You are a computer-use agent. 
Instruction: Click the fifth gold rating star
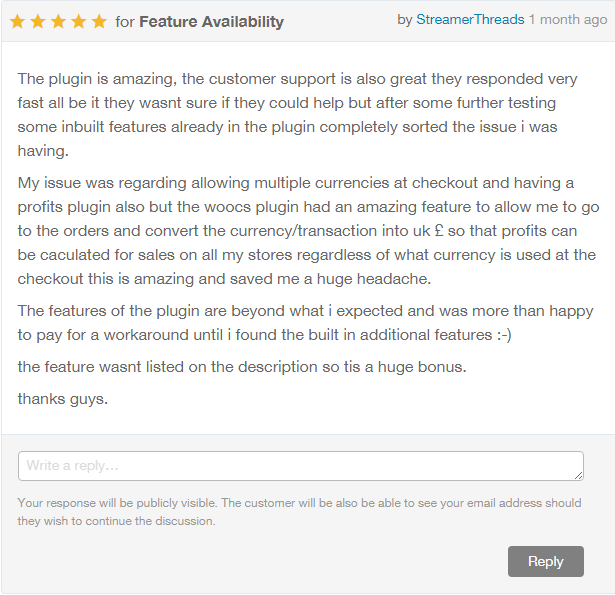coord(99,22)
